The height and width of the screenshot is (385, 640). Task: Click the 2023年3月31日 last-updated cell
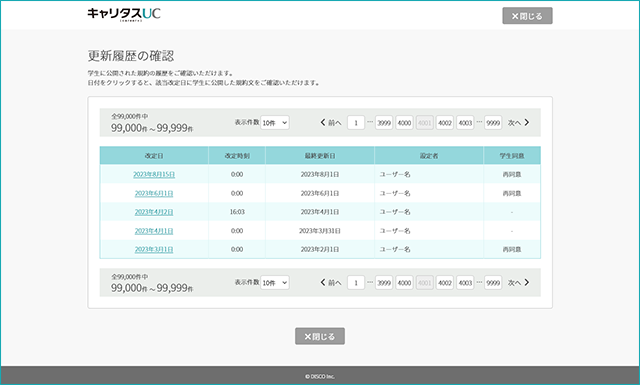[320, 231]
